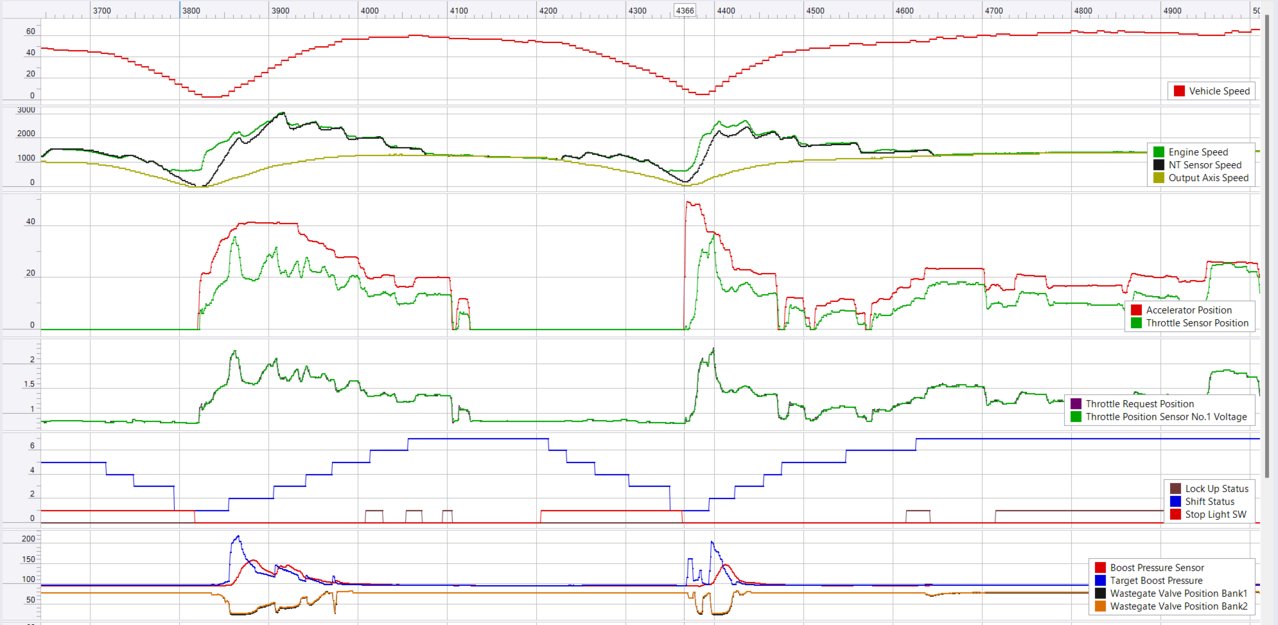Click the 4900 tick on the time ruler

(x=1172, y=10)
